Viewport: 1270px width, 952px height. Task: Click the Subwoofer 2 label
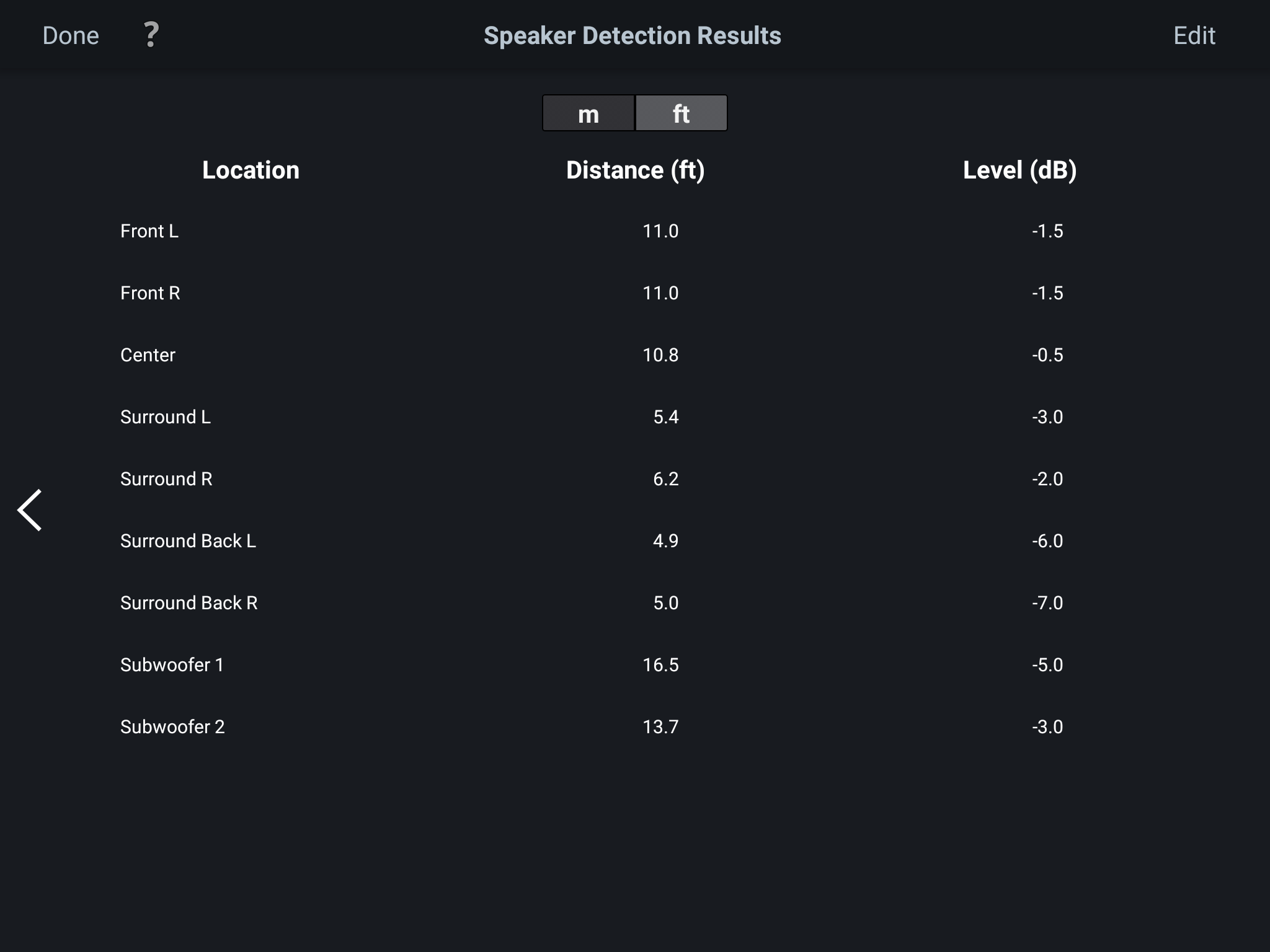[172, 727]
